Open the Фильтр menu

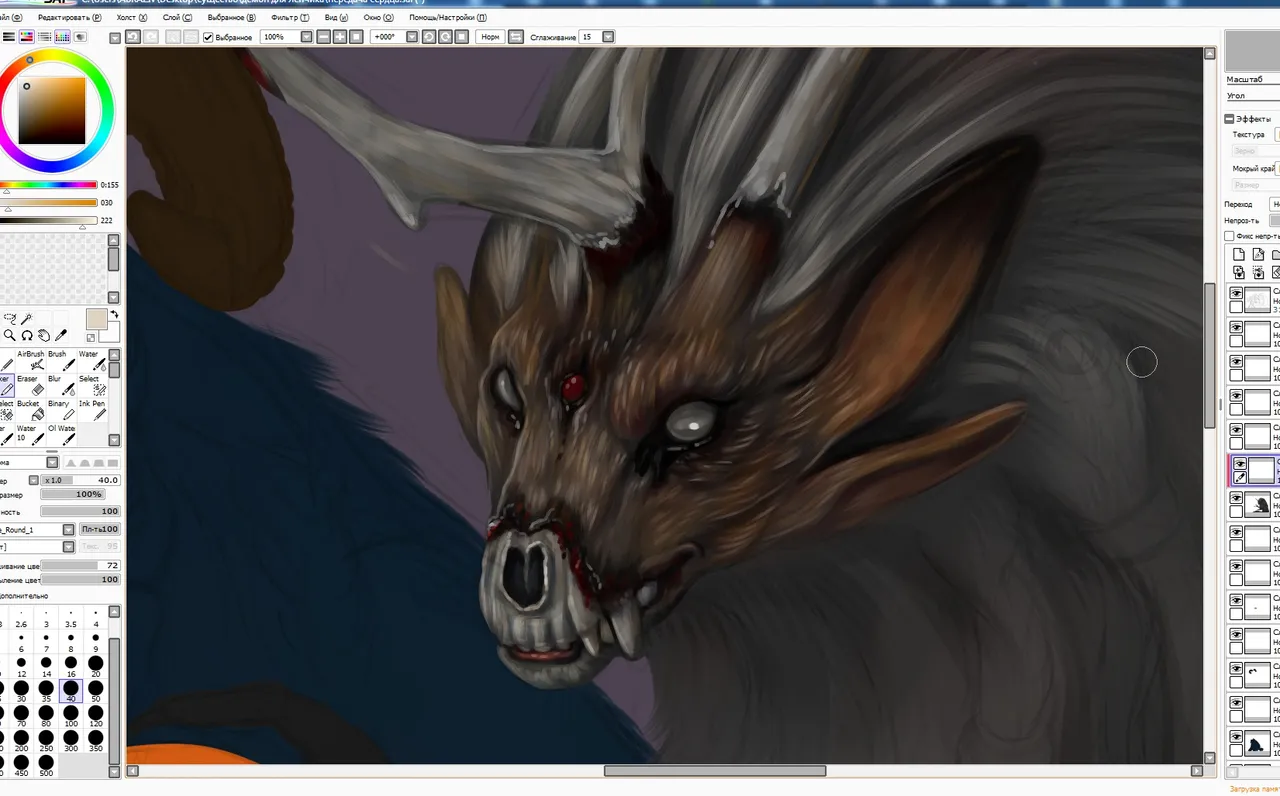coord(290,17)
